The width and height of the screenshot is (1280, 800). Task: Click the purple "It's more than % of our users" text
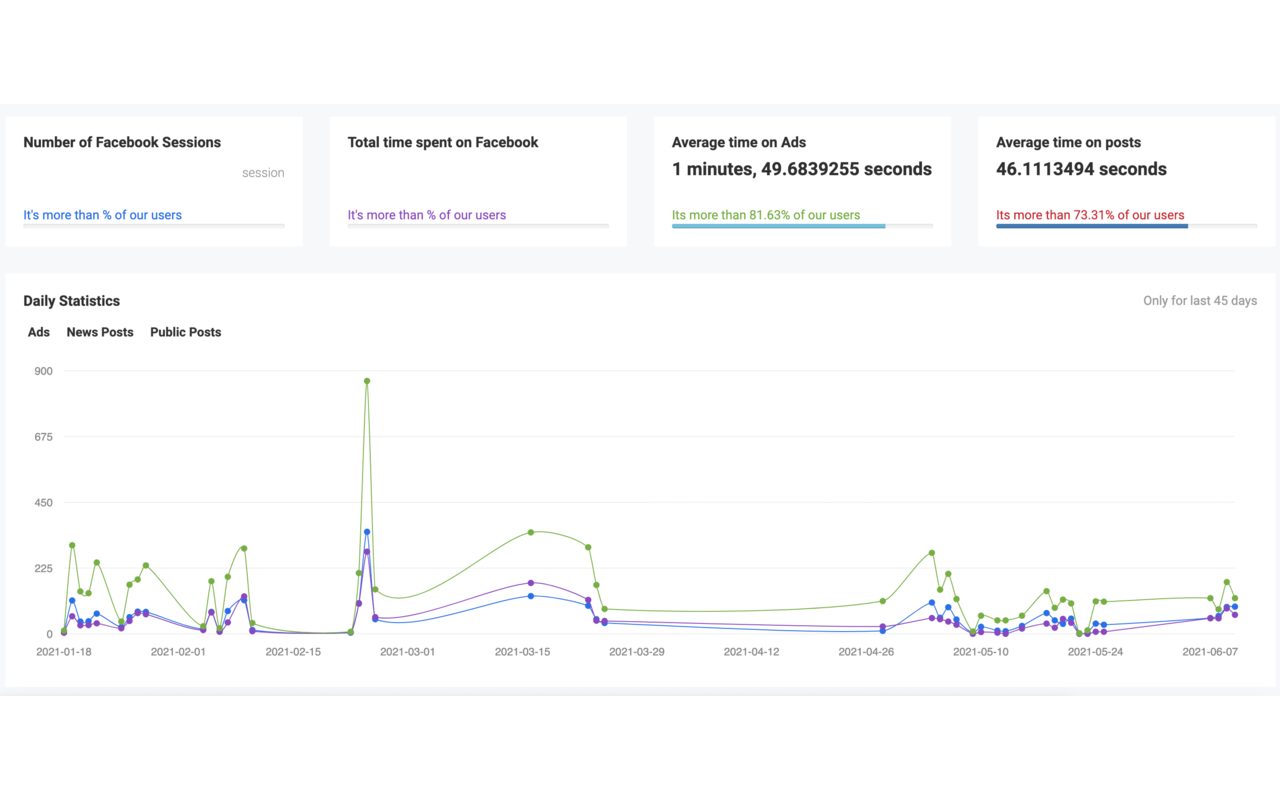(x=427, y=215)
